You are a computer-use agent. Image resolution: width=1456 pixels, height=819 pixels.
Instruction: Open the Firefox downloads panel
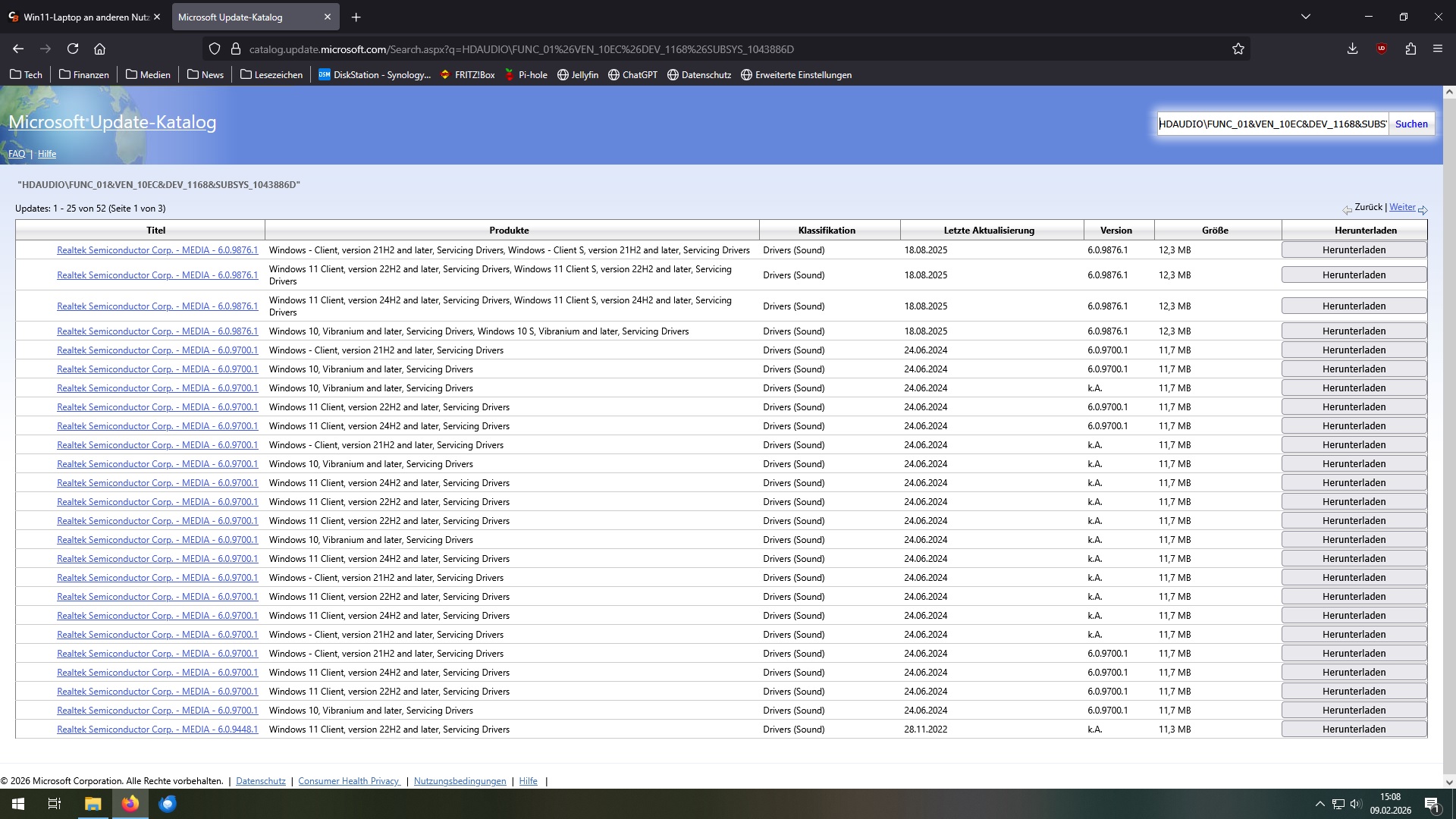click(1352, 49)
